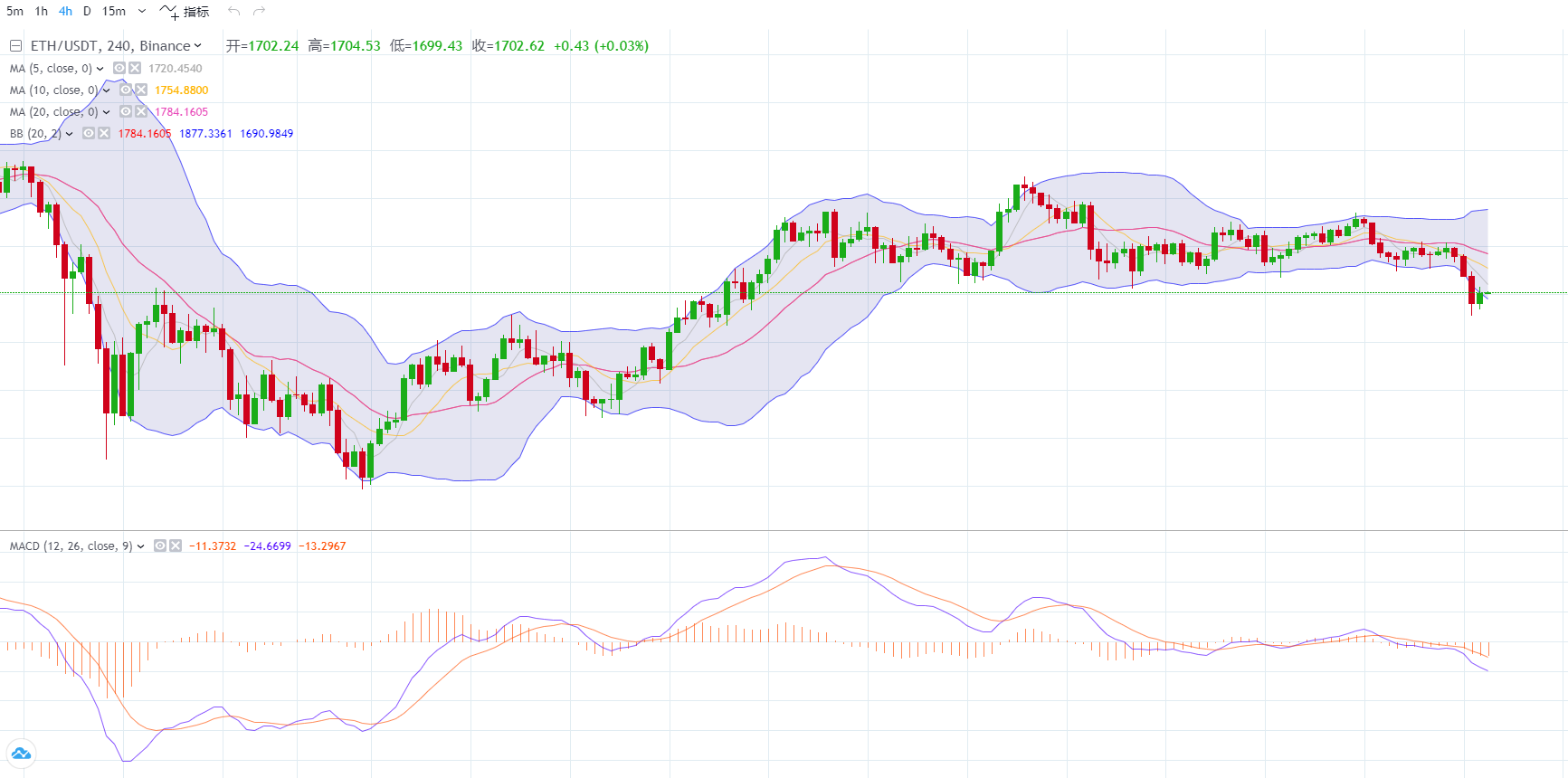Switch to the 5m timeframe
The height and width of the screenshot is (778, 1568).
[x=14, y=11]
